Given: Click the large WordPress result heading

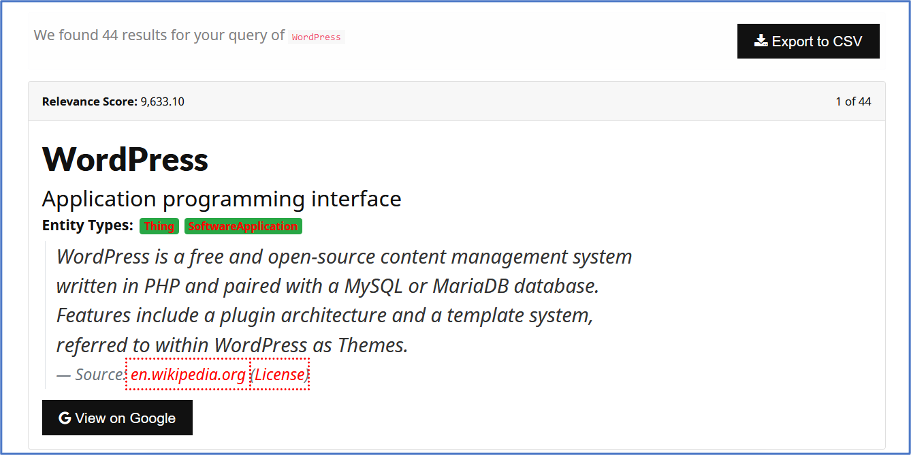Looking at the screenshot, I should (125, 159).
